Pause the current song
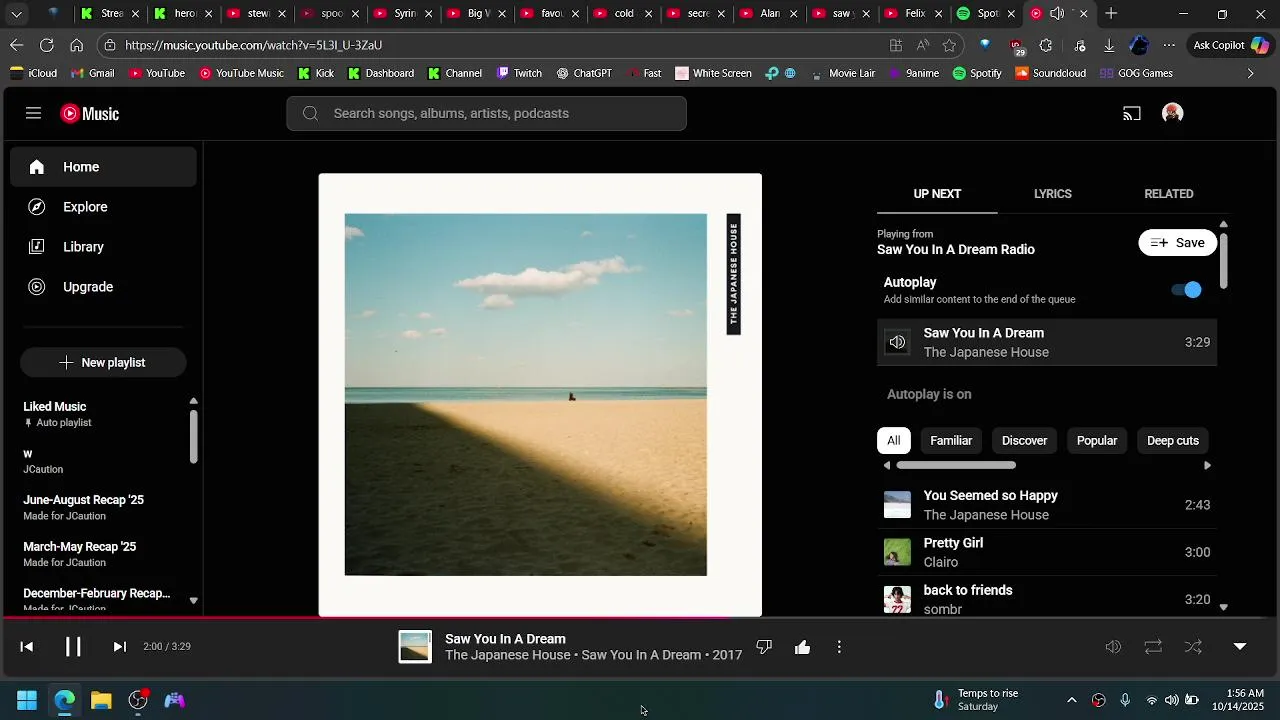 (73, 646)
